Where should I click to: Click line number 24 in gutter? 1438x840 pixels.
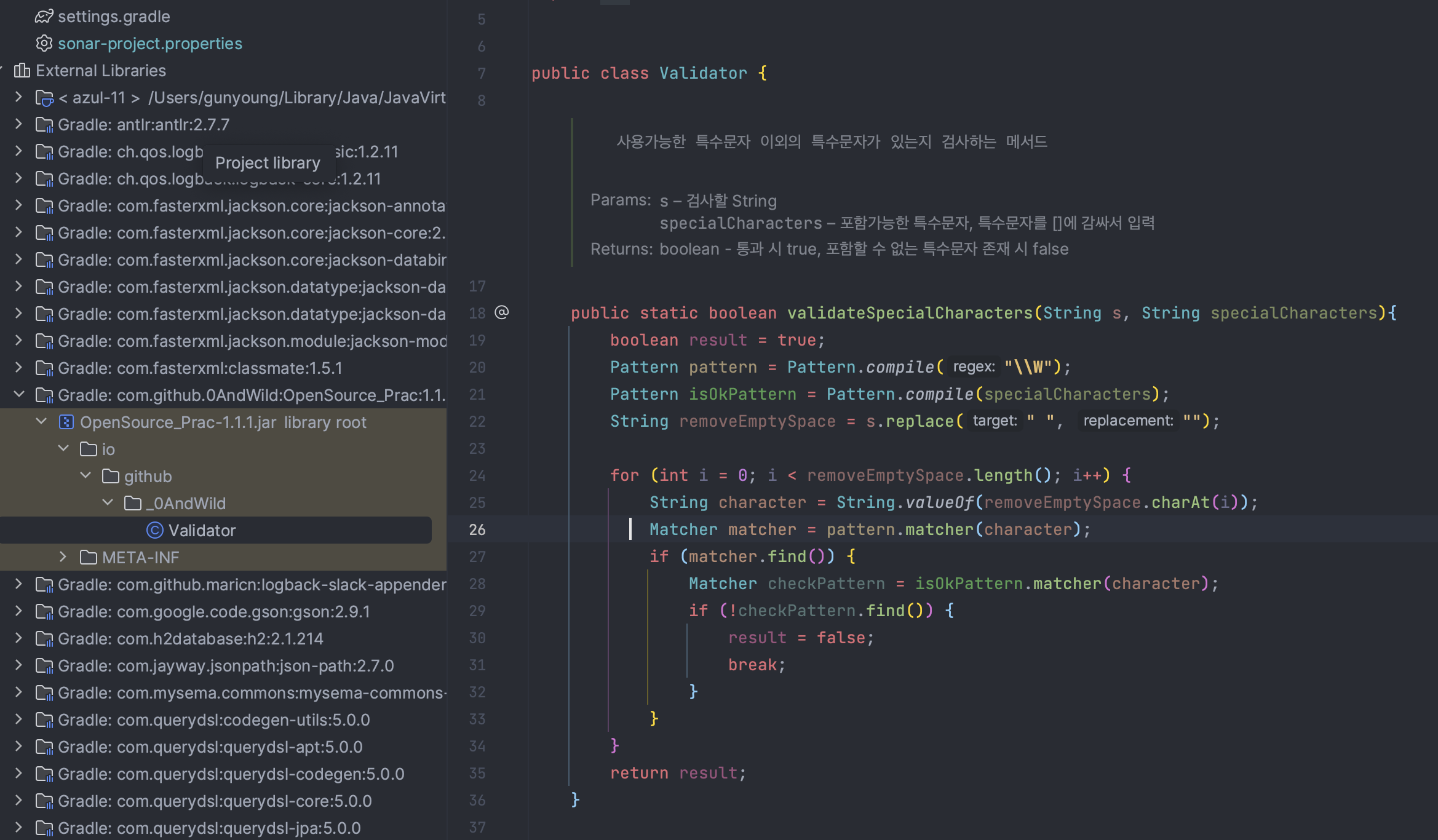point(477,475)
